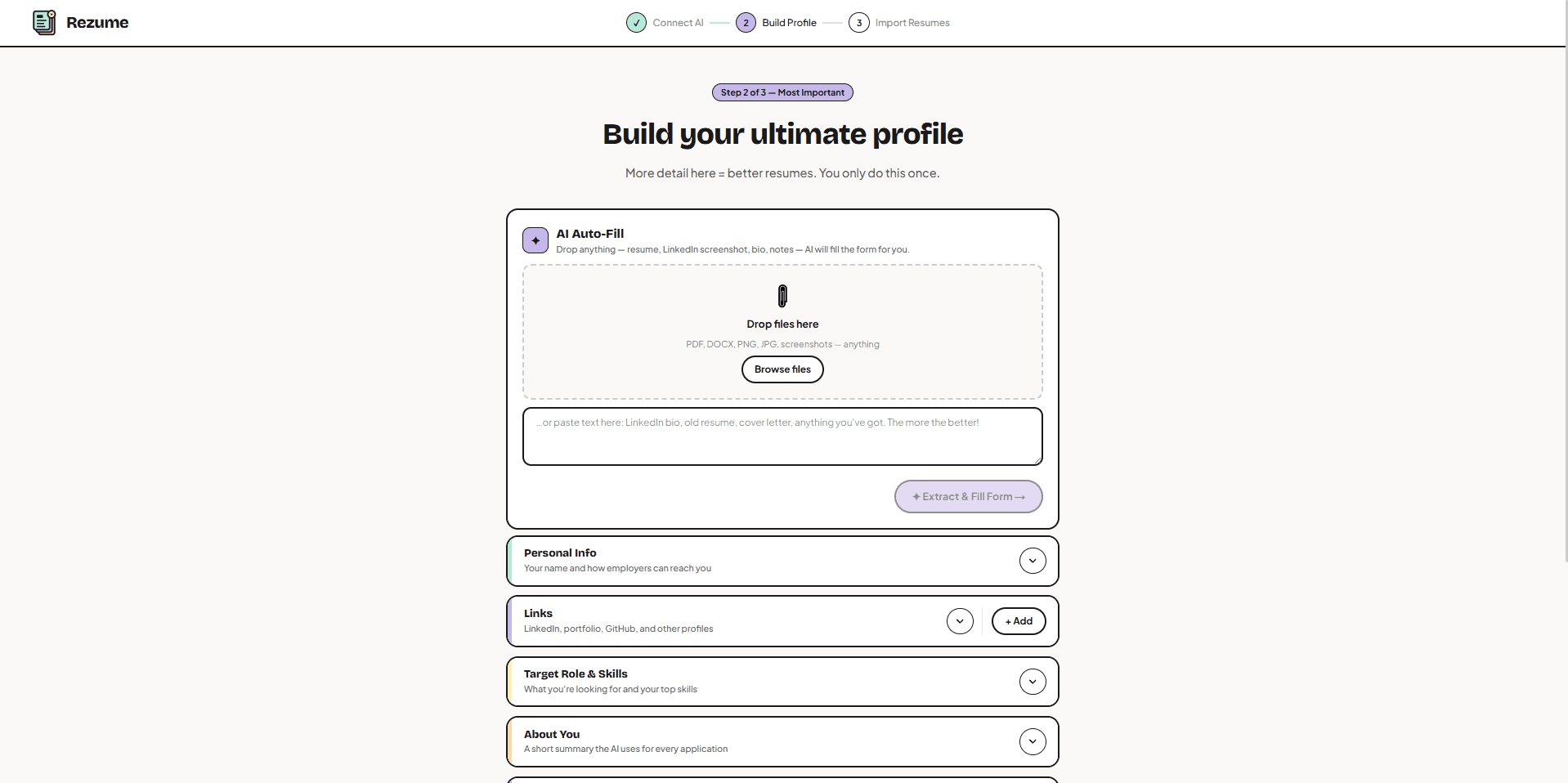Click the Connect AI checkmark step icon
The width and height of the screenshot is (1568, 783).
pyautogui.click(x=636, y=23)
